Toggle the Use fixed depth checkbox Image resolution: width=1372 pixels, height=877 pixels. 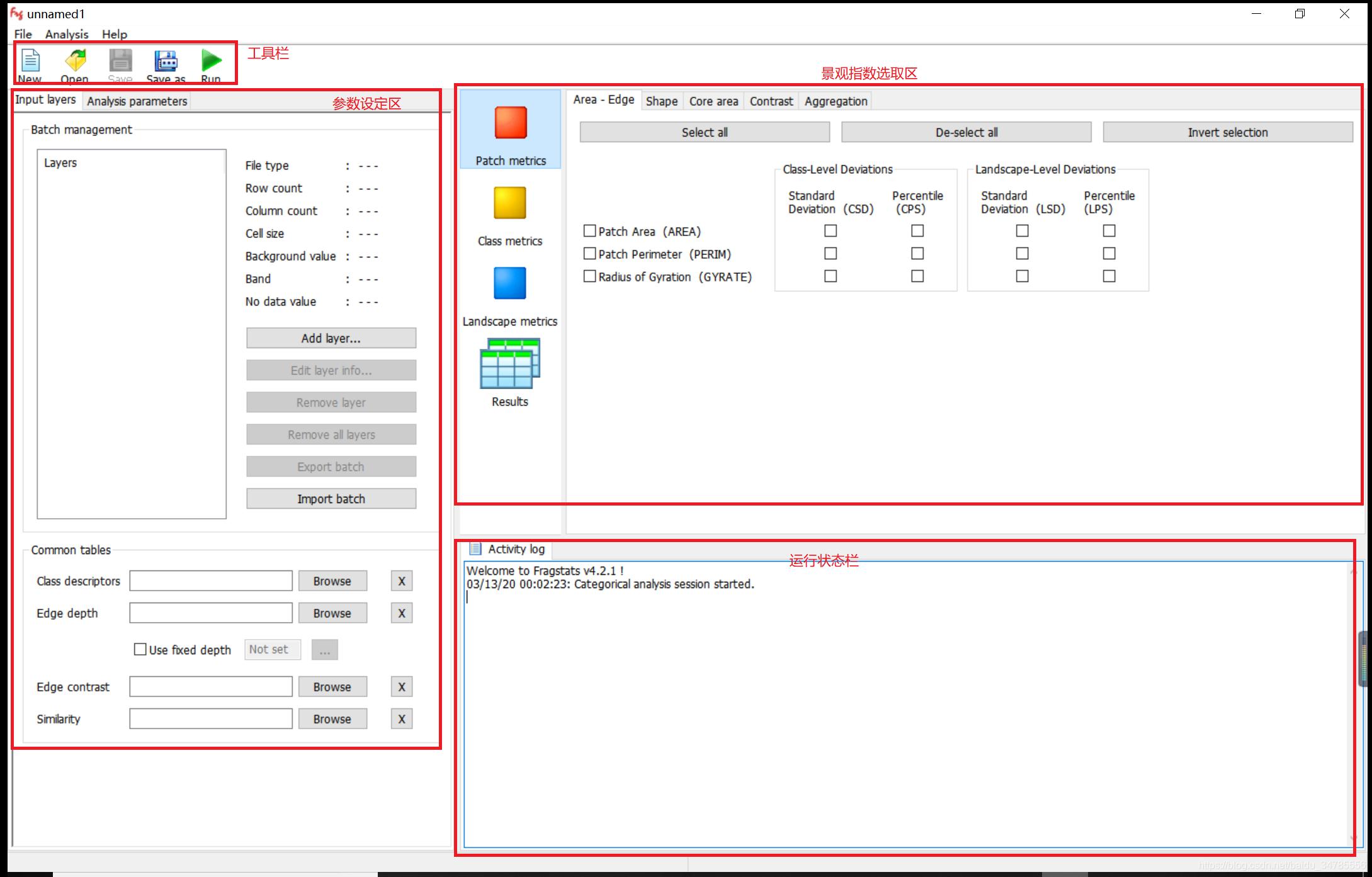click(x=140, y=649)
